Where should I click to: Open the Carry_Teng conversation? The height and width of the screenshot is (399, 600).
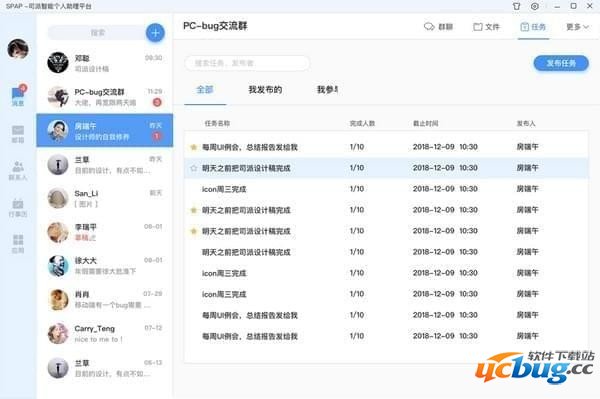pyautogui.click(x=105, y=334)
